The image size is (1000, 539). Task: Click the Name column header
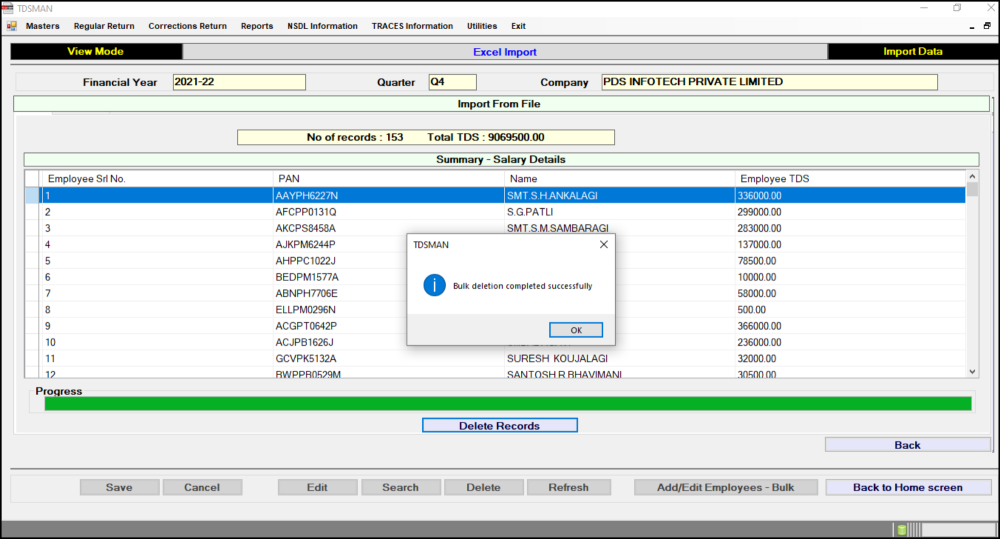[x=619, y=179]
